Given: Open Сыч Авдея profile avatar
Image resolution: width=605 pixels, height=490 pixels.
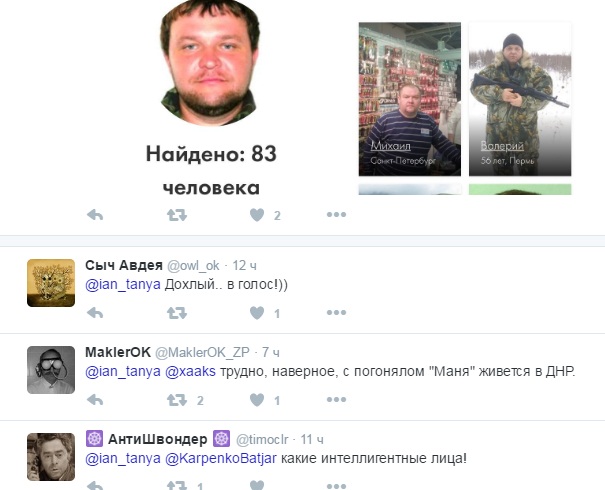Looking at the screenshot, I should pos(51,283).
